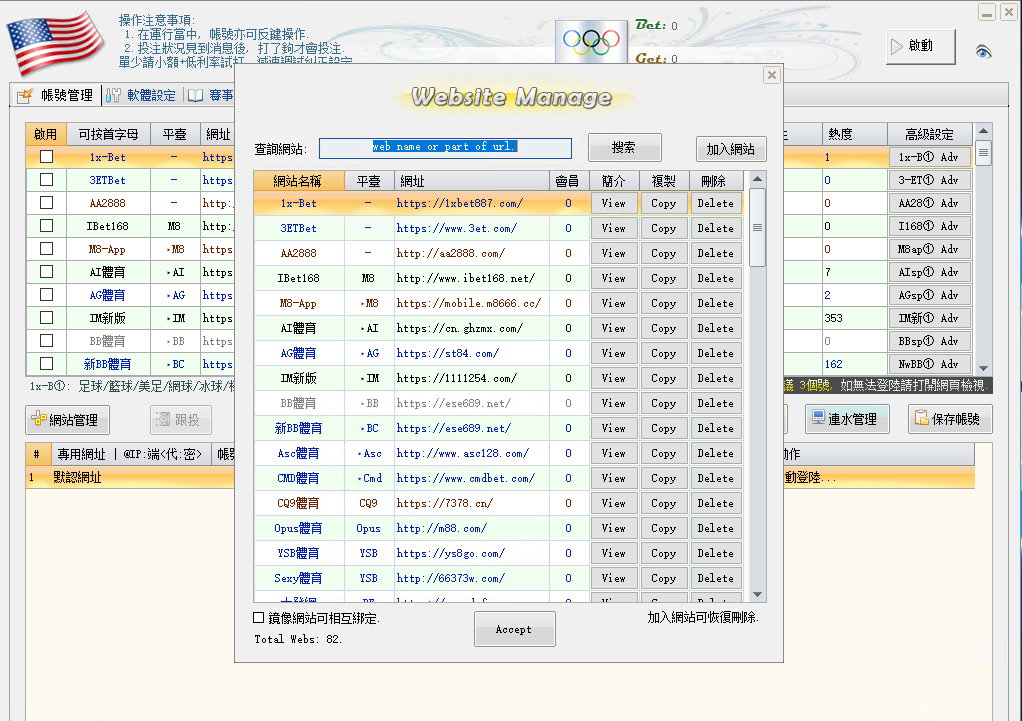Click the 搜索 search button
Viewport: 1022px width, 721px height.
(x=624, y=147)
